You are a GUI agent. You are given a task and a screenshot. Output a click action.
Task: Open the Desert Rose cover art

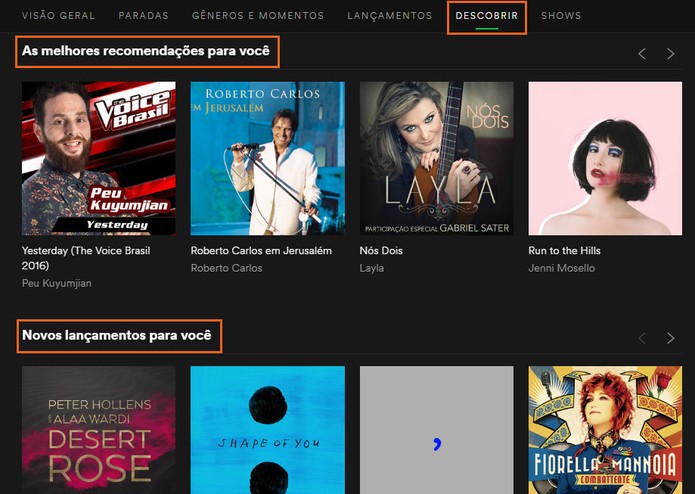98,430
